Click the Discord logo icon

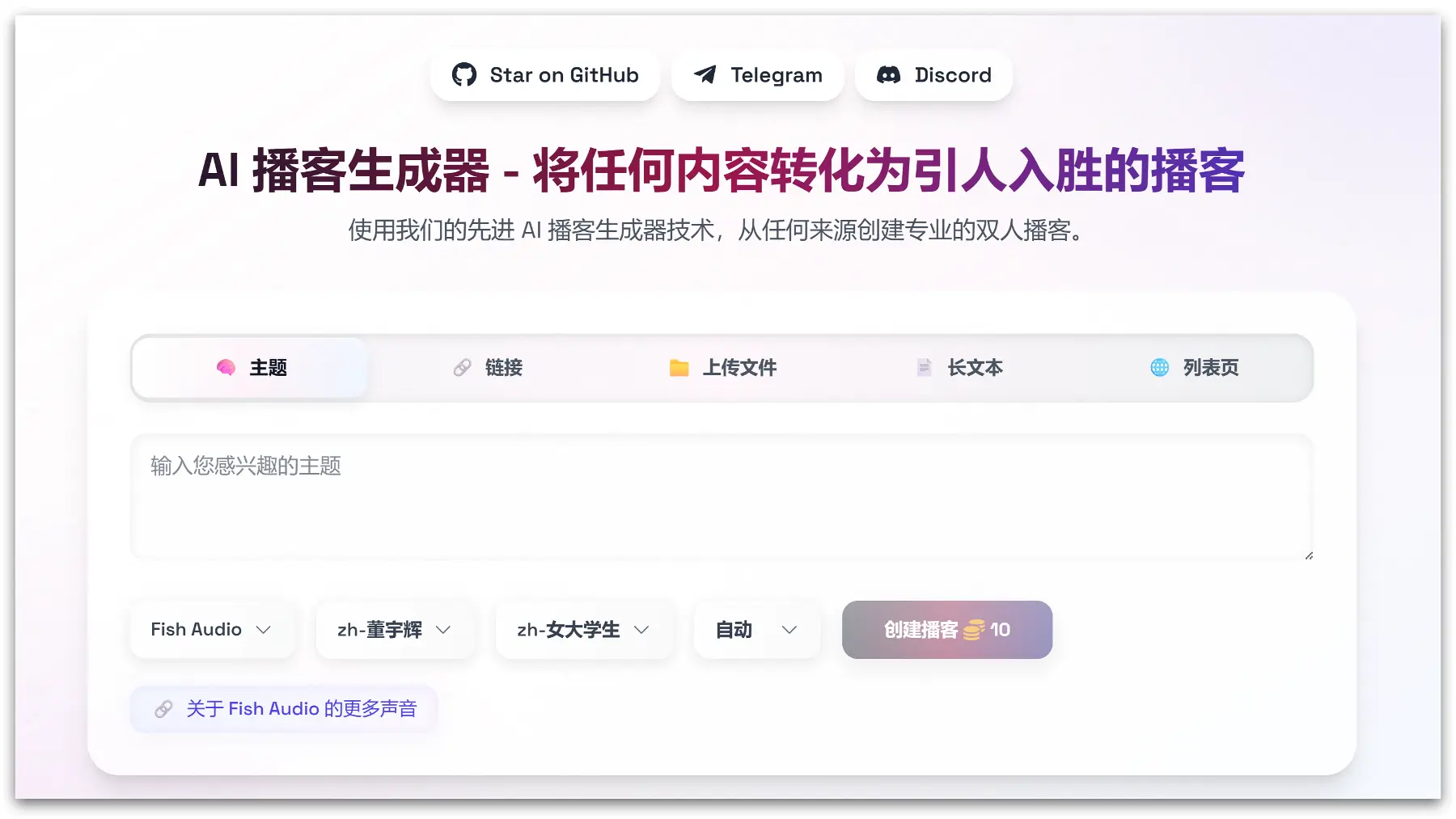(x=889, y=75)
